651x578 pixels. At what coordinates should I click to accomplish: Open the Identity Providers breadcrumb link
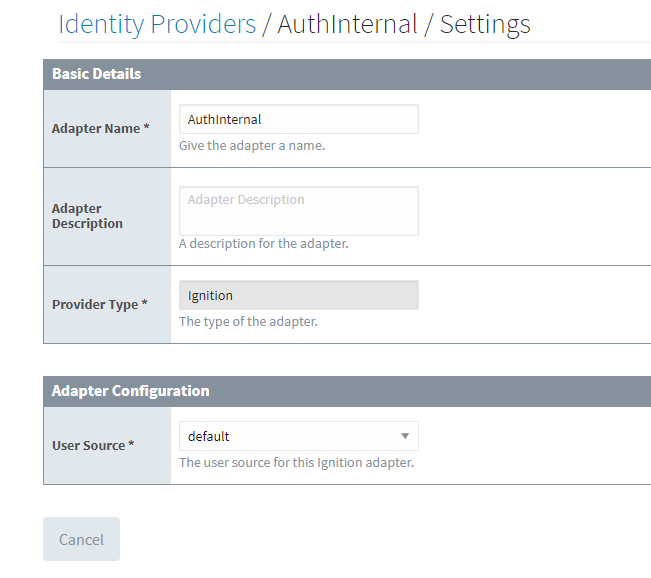pos(157,24)
